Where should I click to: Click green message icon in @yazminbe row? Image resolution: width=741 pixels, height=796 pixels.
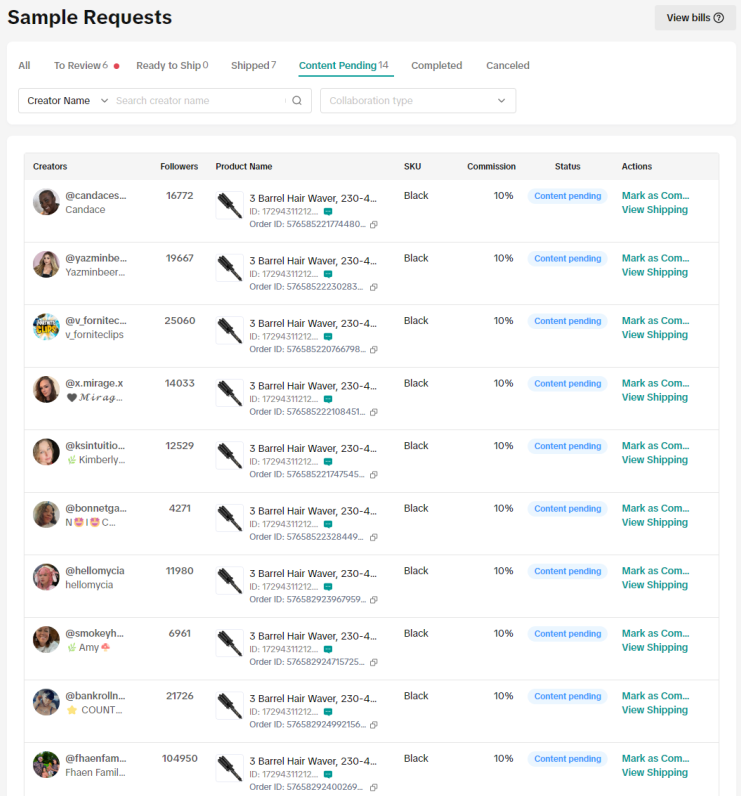328,274
